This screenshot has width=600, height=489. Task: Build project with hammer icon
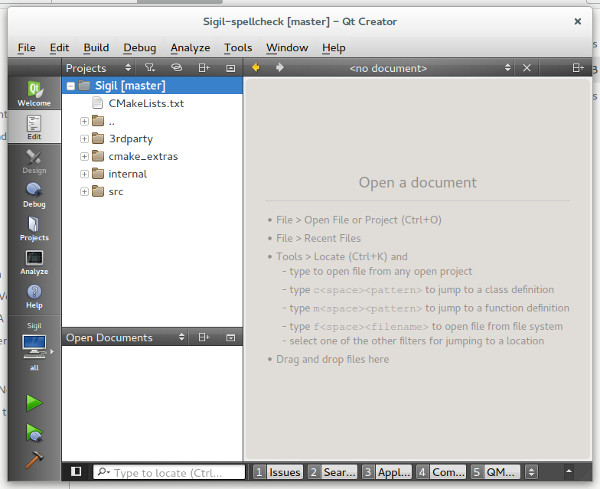coord(34,460)
